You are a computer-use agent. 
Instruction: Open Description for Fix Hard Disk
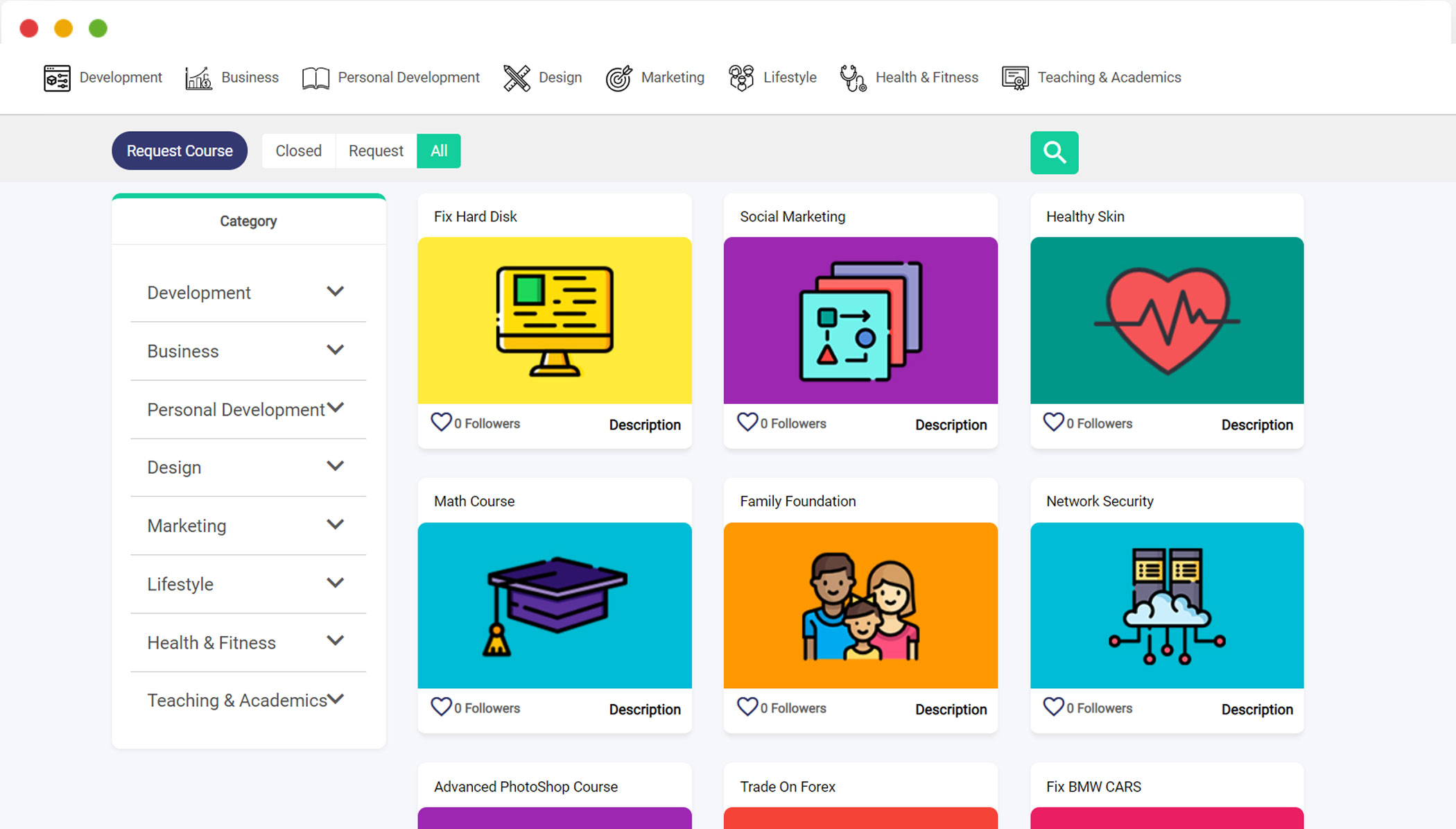(x=645, y=425)
